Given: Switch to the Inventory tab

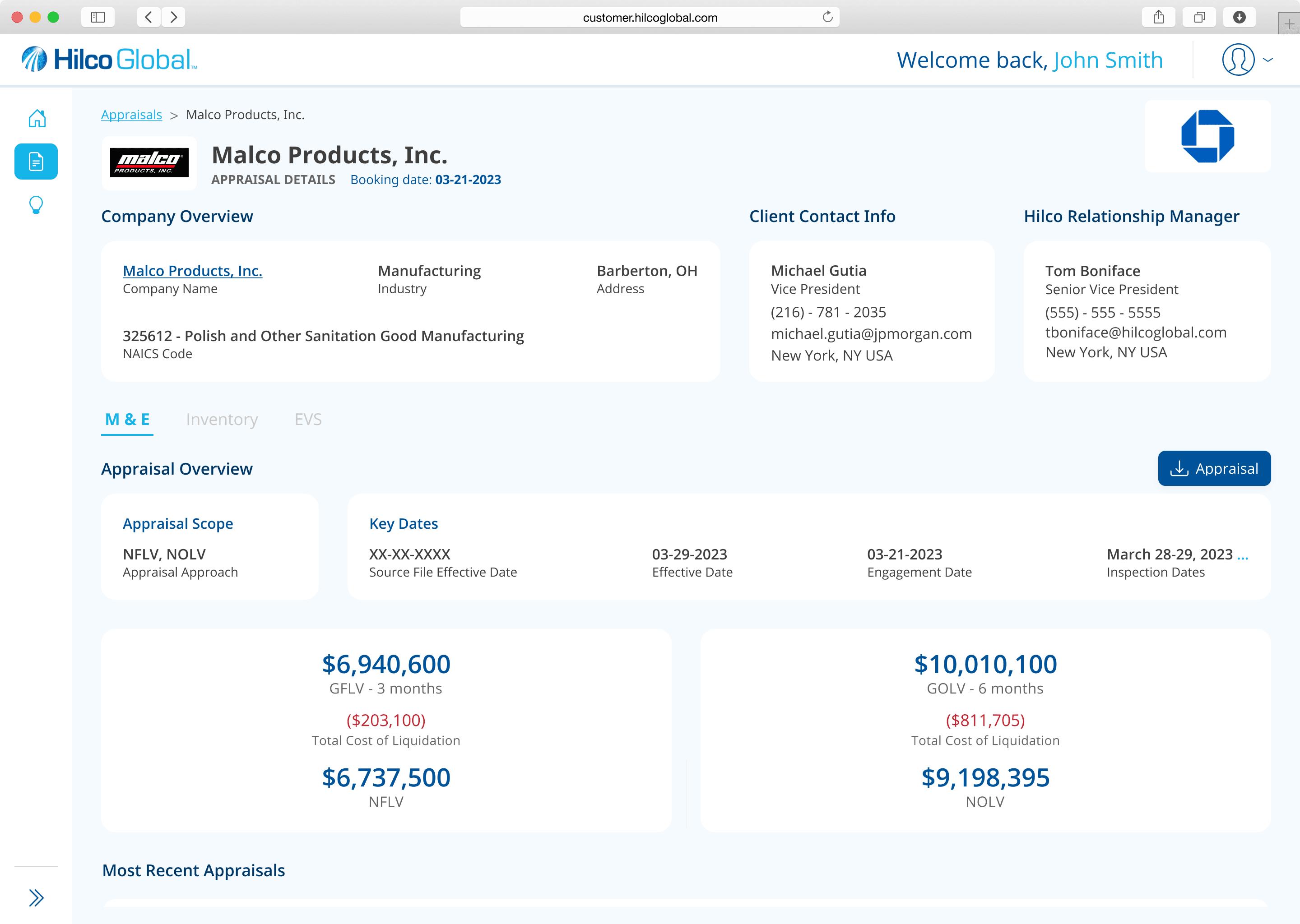Looking at the screenshot, I should [x=222, y=420].
